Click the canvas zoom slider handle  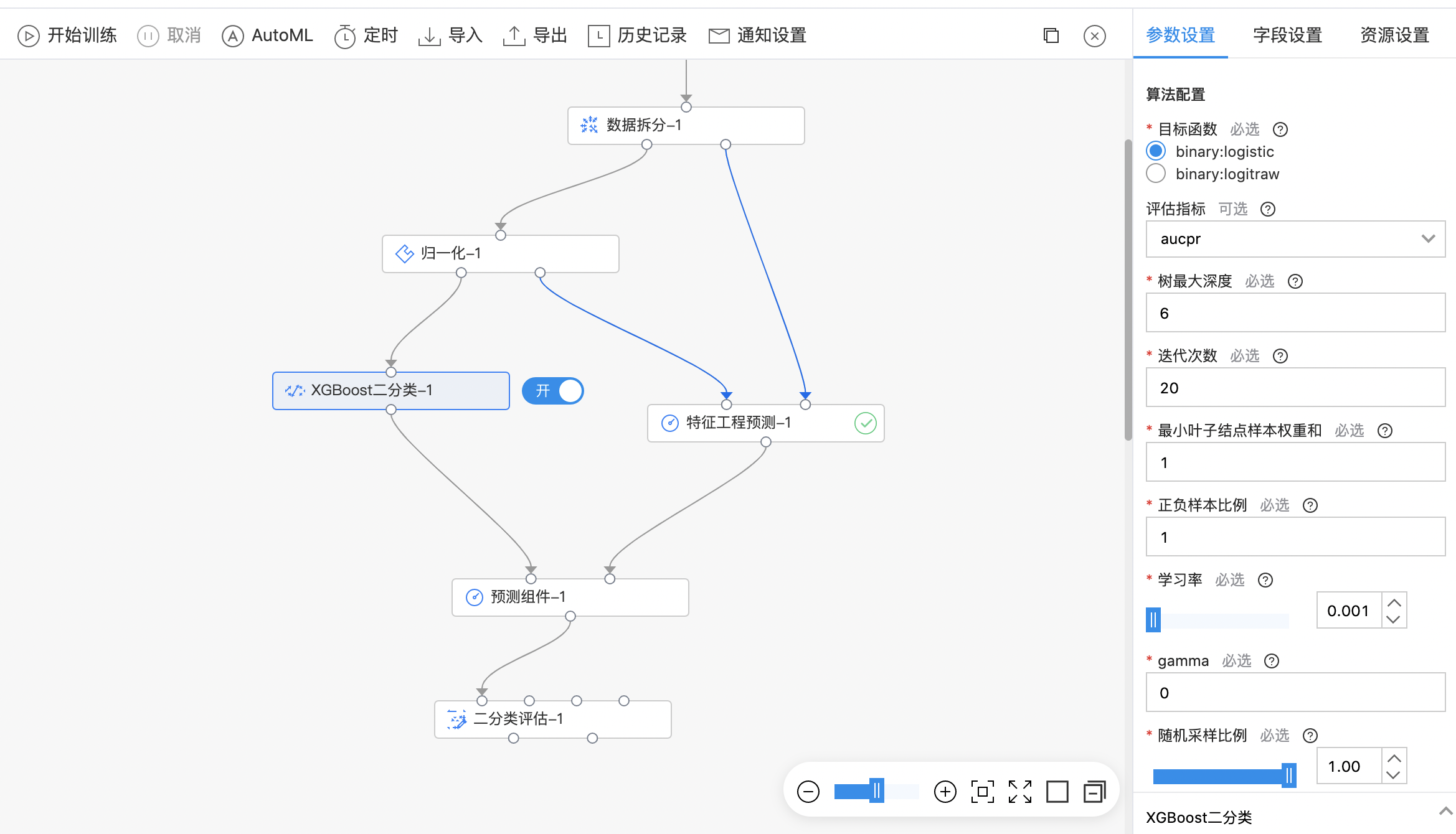coord(877,792)
